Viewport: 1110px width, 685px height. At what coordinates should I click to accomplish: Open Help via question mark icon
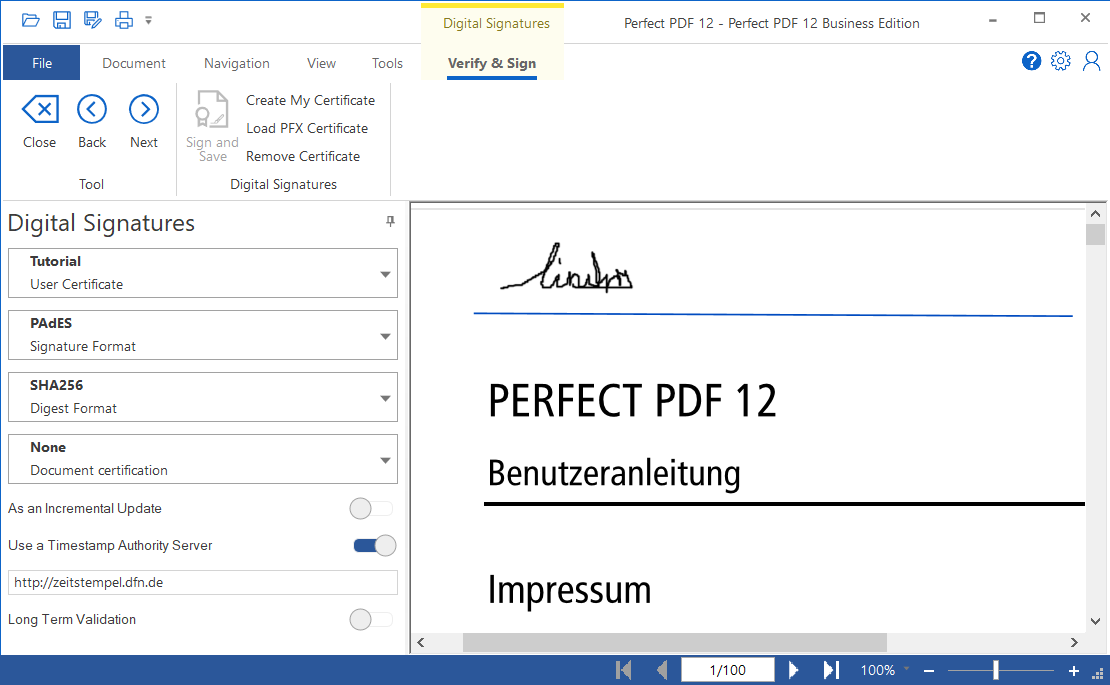[1031, 61]
